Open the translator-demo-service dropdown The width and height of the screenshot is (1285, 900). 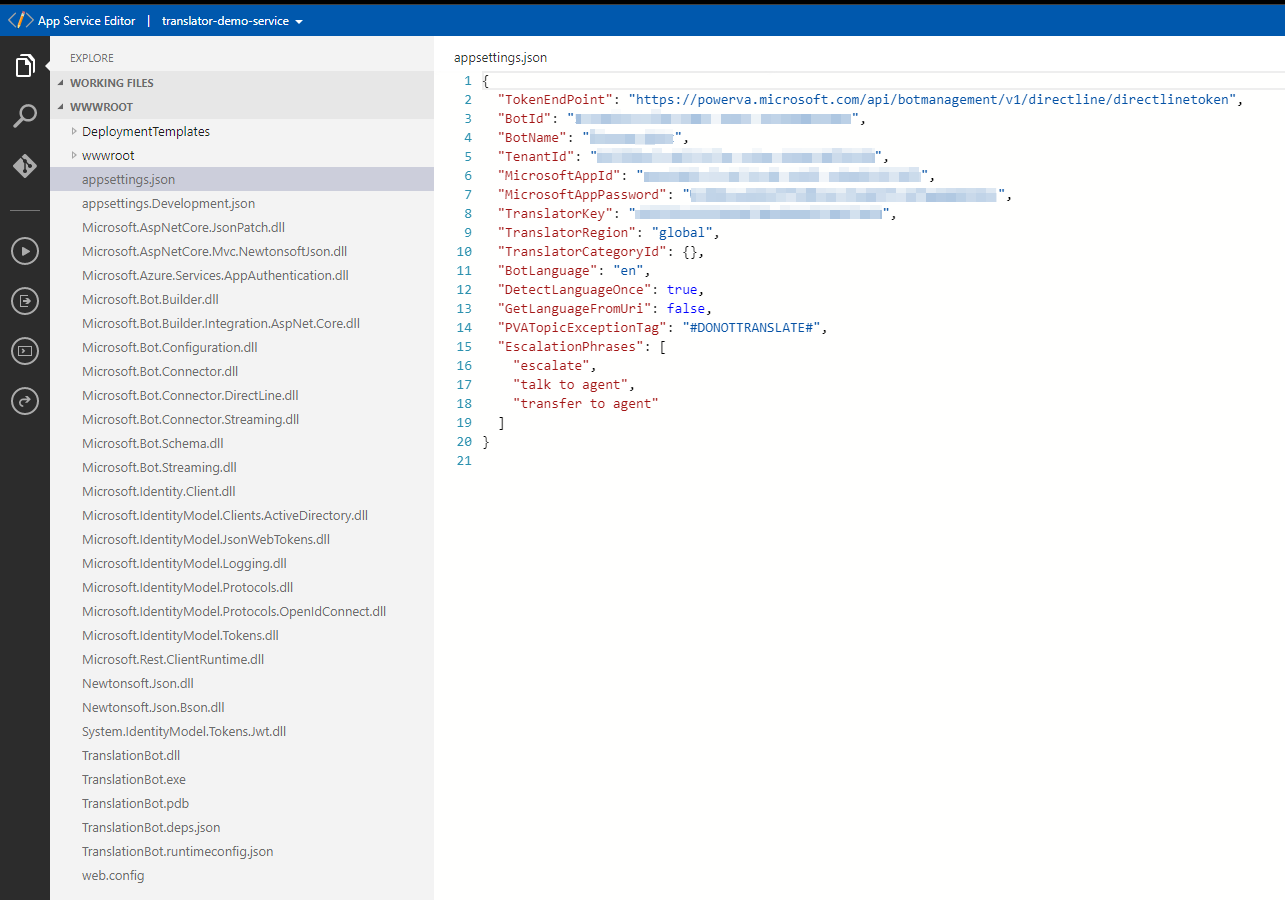(232, 21)
